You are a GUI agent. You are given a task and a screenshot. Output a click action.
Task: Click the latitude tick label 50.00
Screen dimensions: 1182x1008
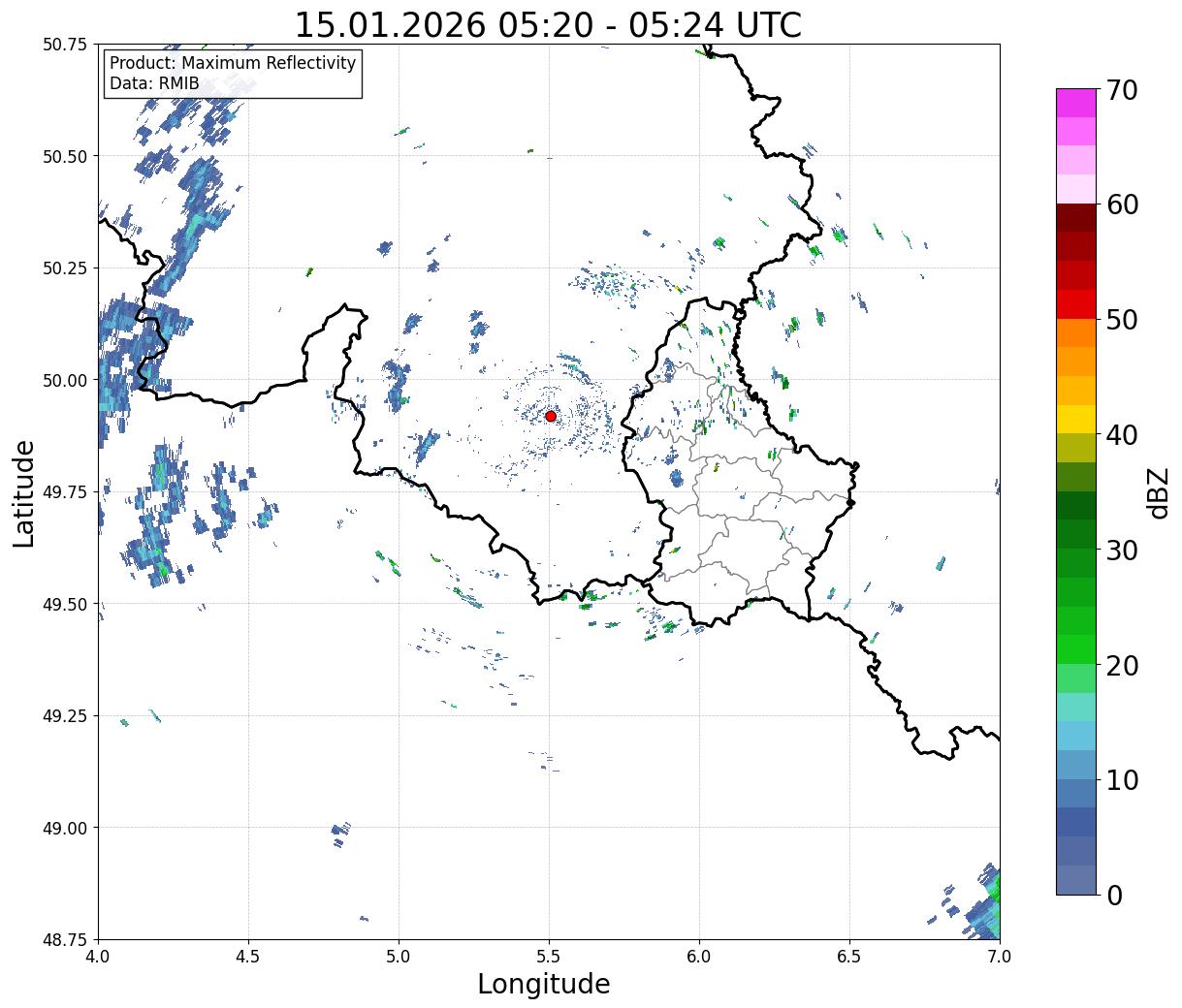(65, 380)
